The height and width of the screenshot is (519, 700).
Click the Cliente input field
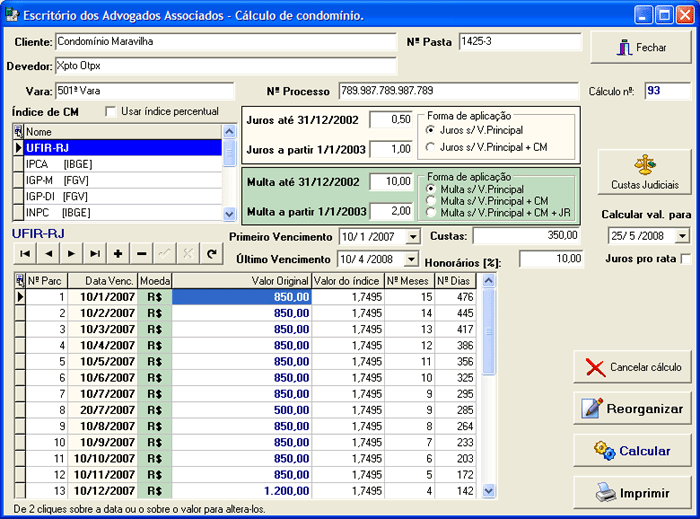pos(225,42)
